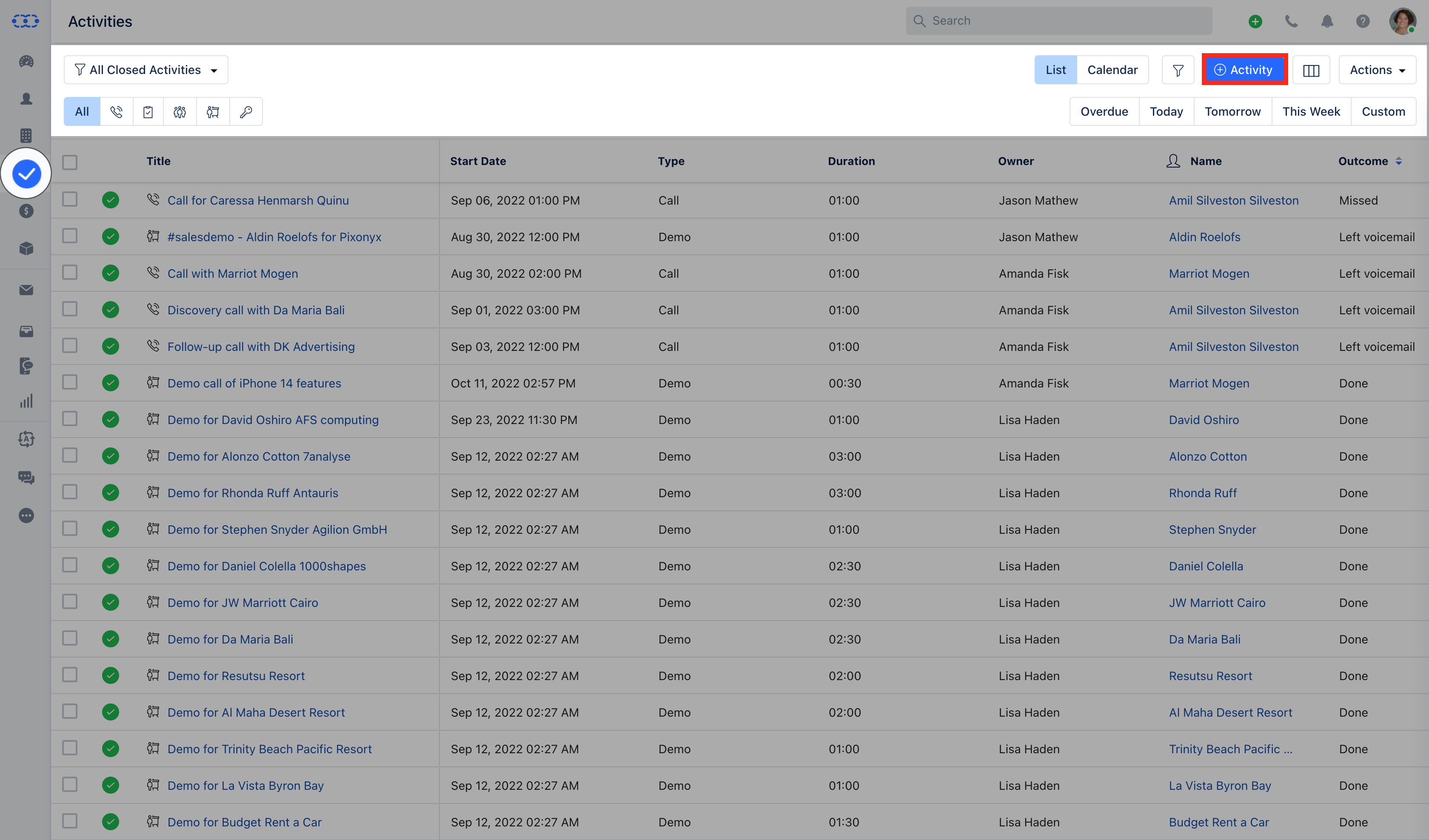This screenshot has height=840, width=1429.
Task: Switch to Calendar view
Action: click(x=1112, y=70)
